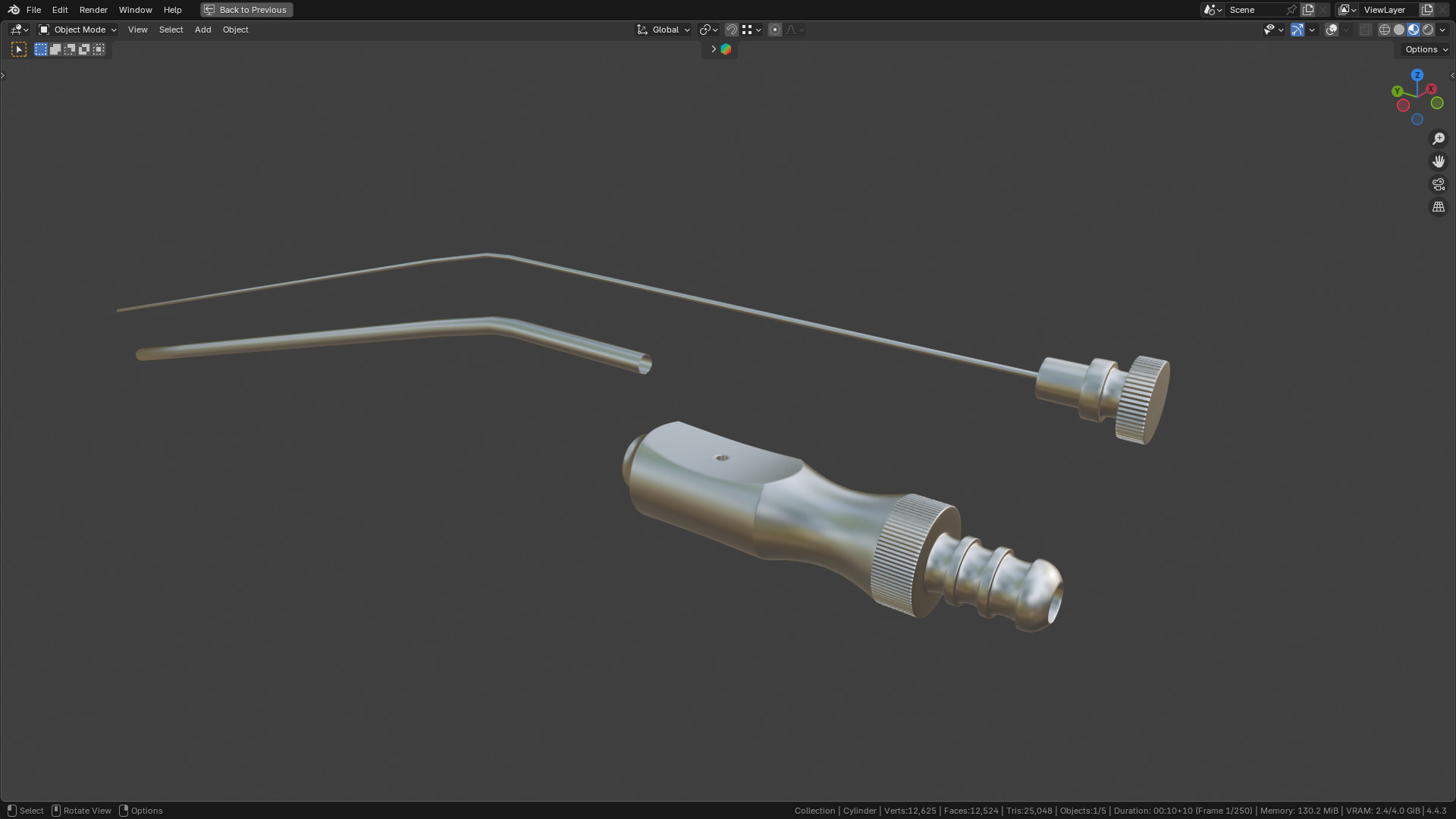Choose 'set new selection' mode icon
The height and width of the screenshot is (819, 1456).
tap(41, 49)
